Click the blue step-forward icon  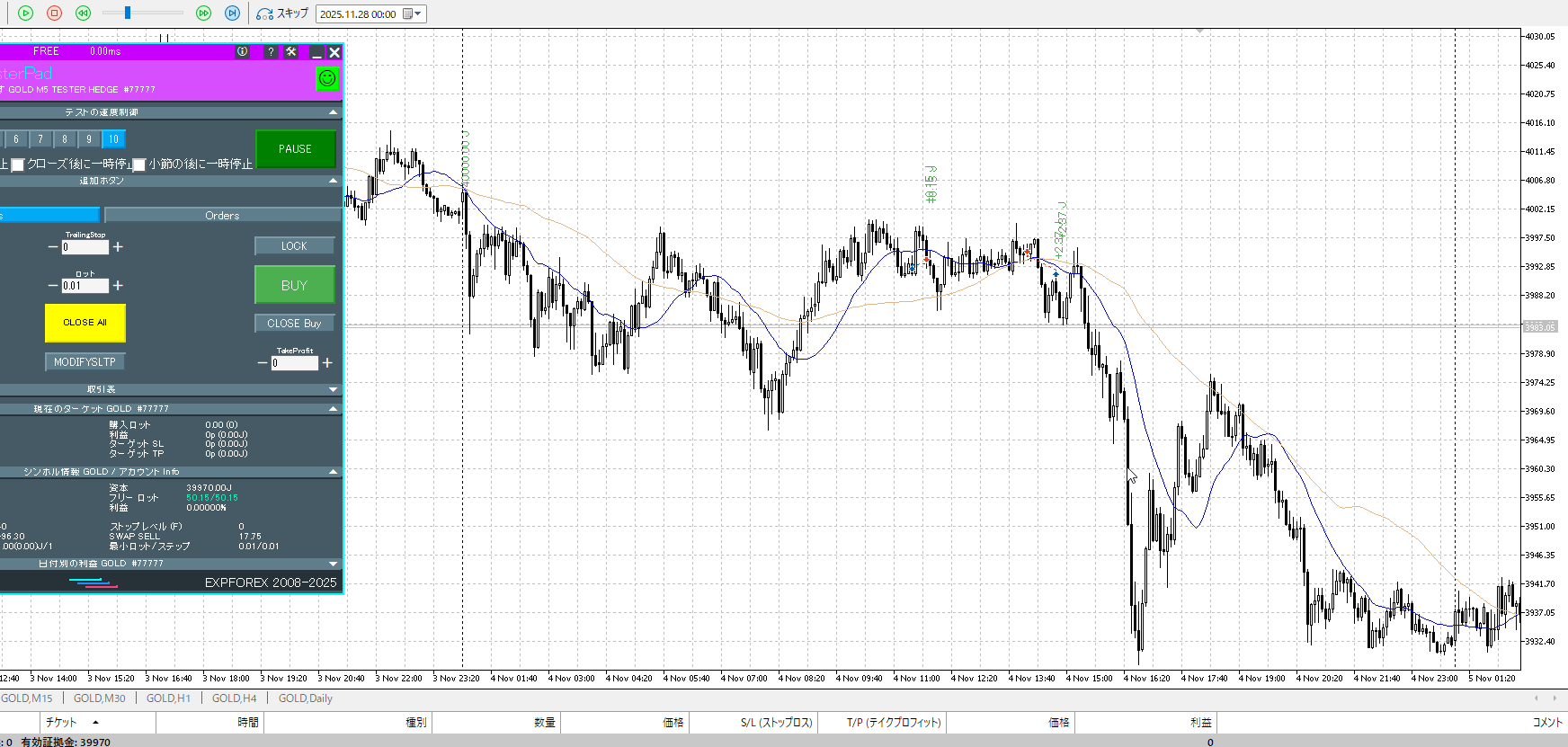tap(232, 13)
